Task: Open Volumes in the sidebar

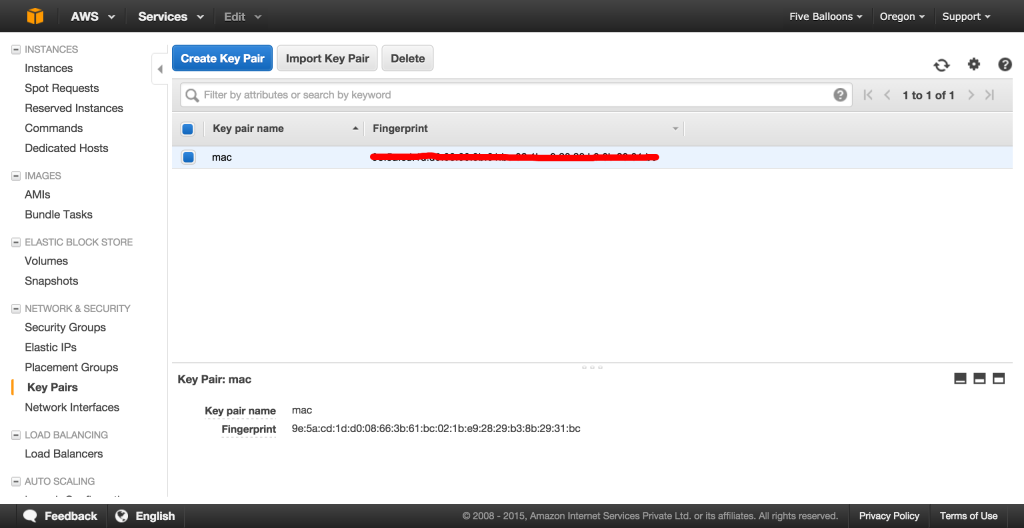Action: 46,261
